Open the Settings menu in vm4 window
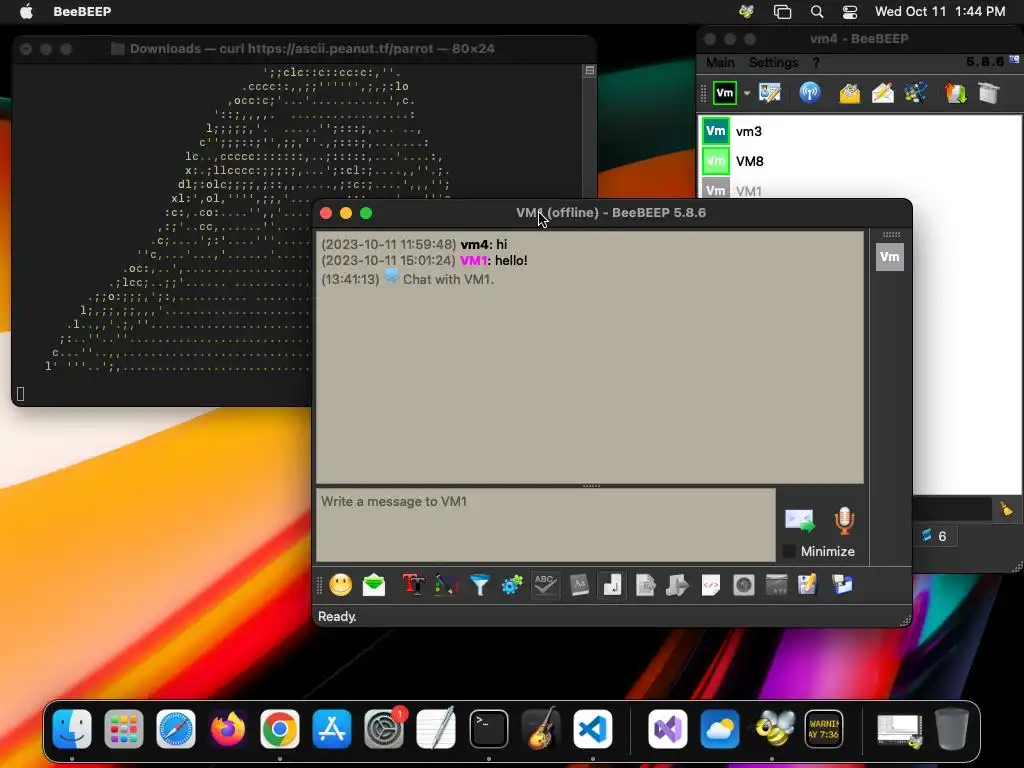Viewport: 1024px width, 768px height. [x=773, y=62]
